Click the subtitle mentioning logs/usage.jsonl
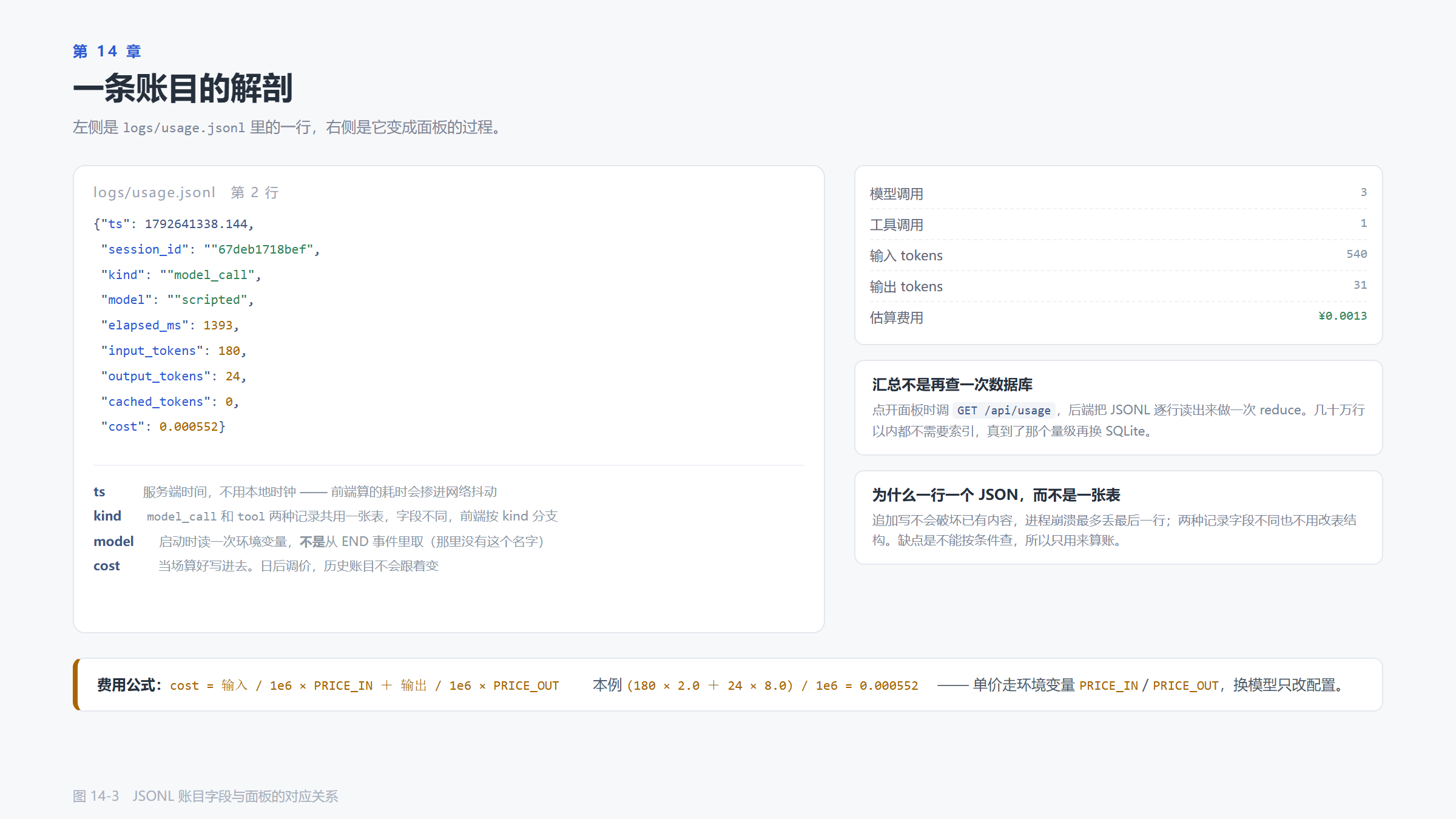This screenshot has width=1456, height=819. coord(289,127)
